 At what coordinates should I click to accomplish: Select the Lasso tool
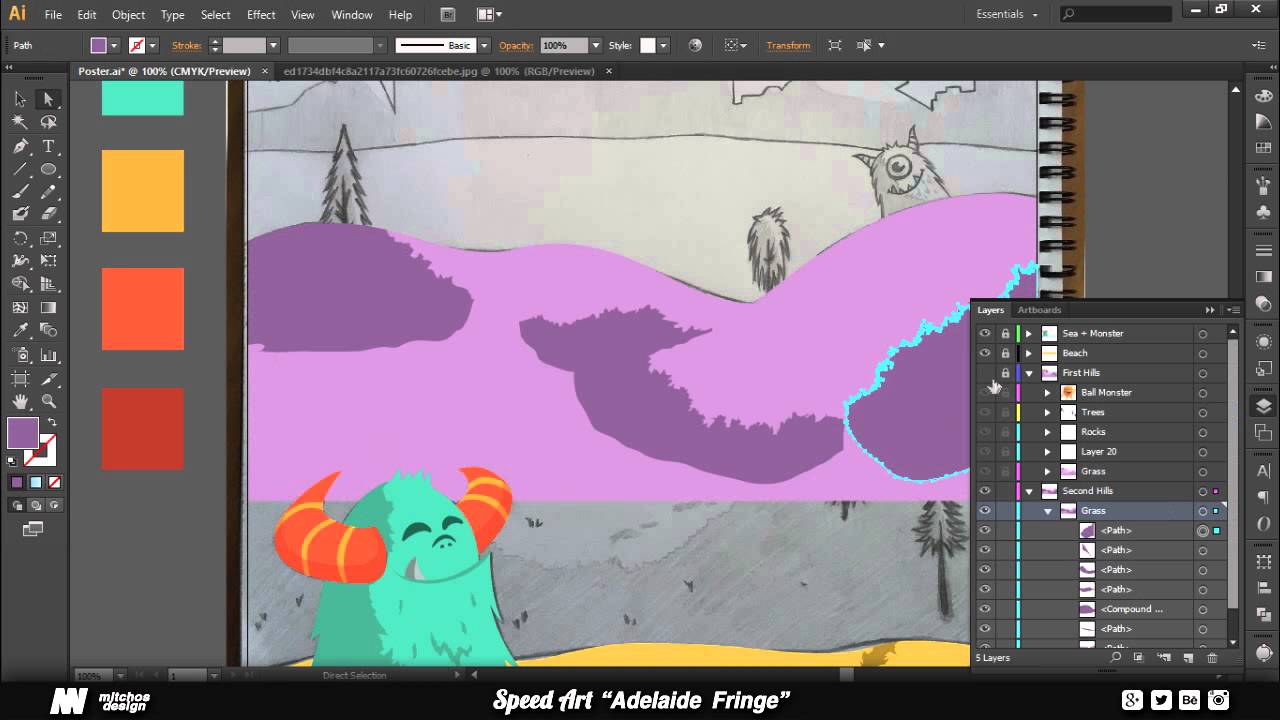(48, 122)
